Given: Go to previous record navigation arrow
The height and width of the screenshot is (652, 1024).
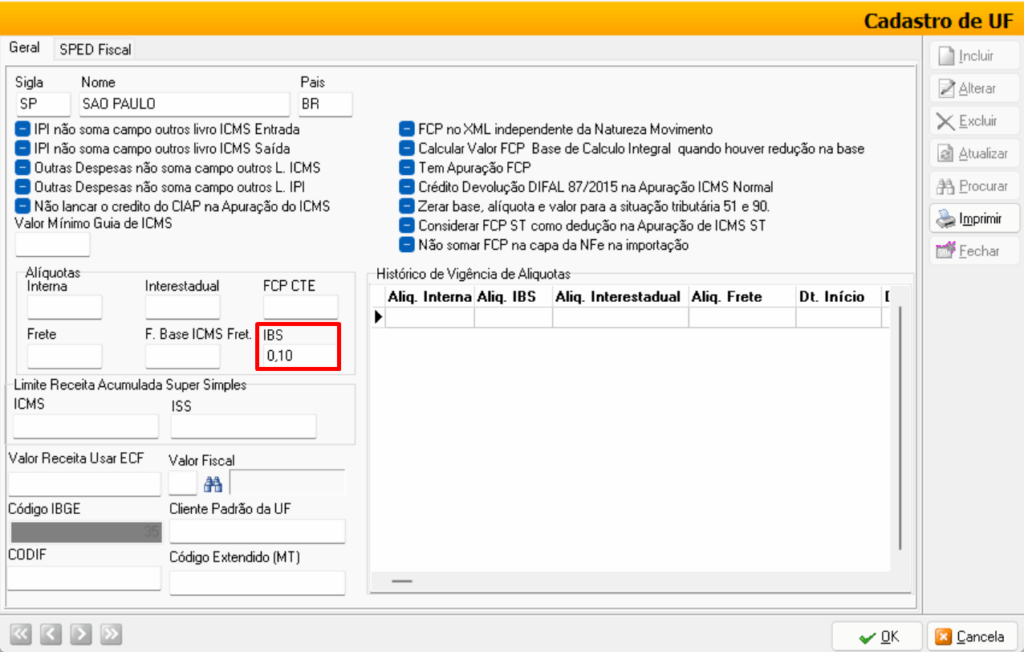Looking at the screenshot, I should pyautogui.click(x=51, y=633).
